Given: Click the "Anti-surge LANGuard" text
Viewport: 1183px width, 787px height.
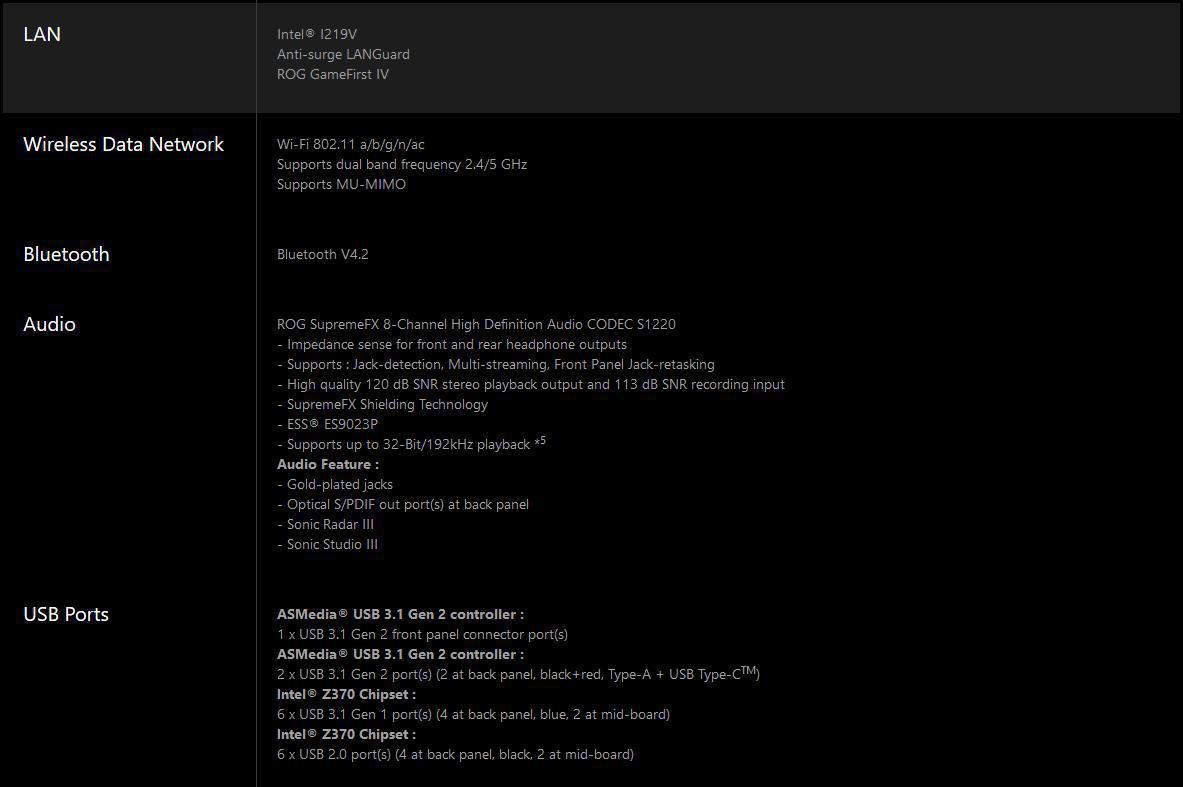Looking at the screenshot, I should [x=343, y=54].
